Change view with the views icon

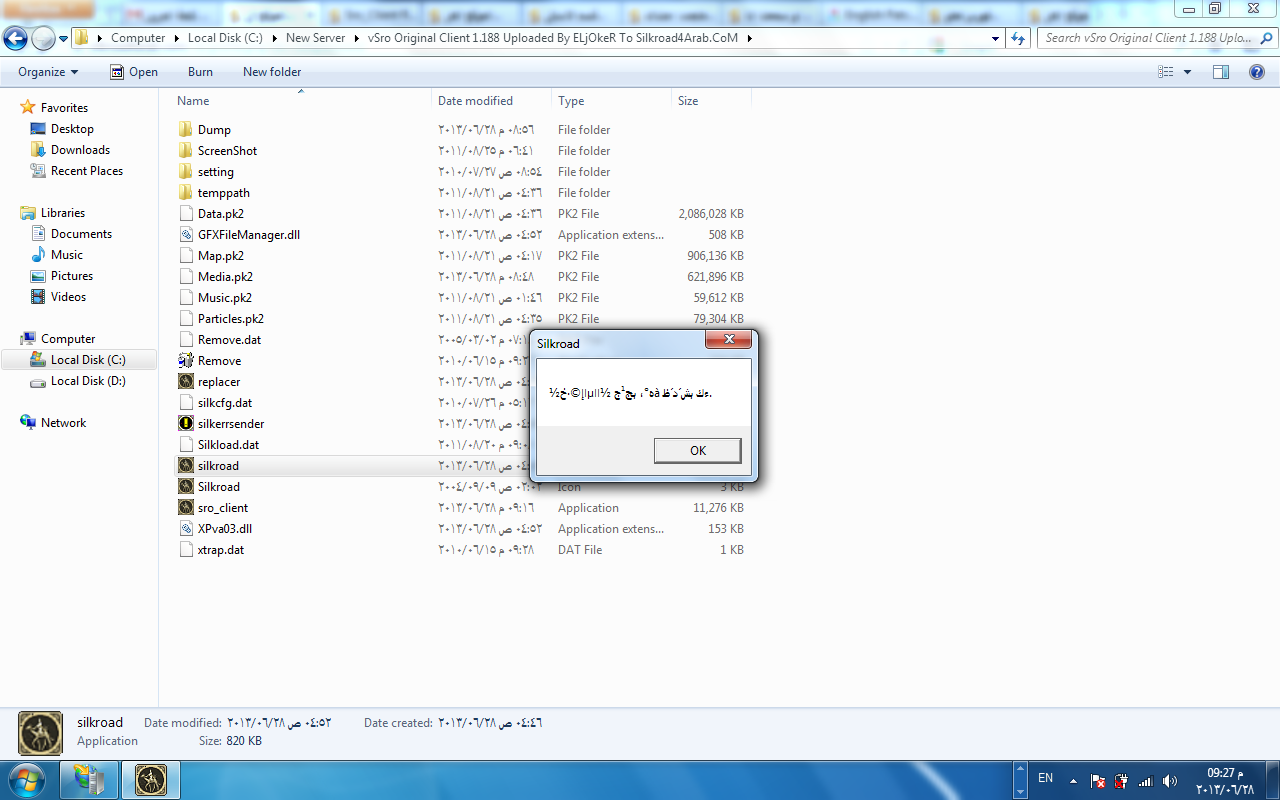click(1165, 72)
